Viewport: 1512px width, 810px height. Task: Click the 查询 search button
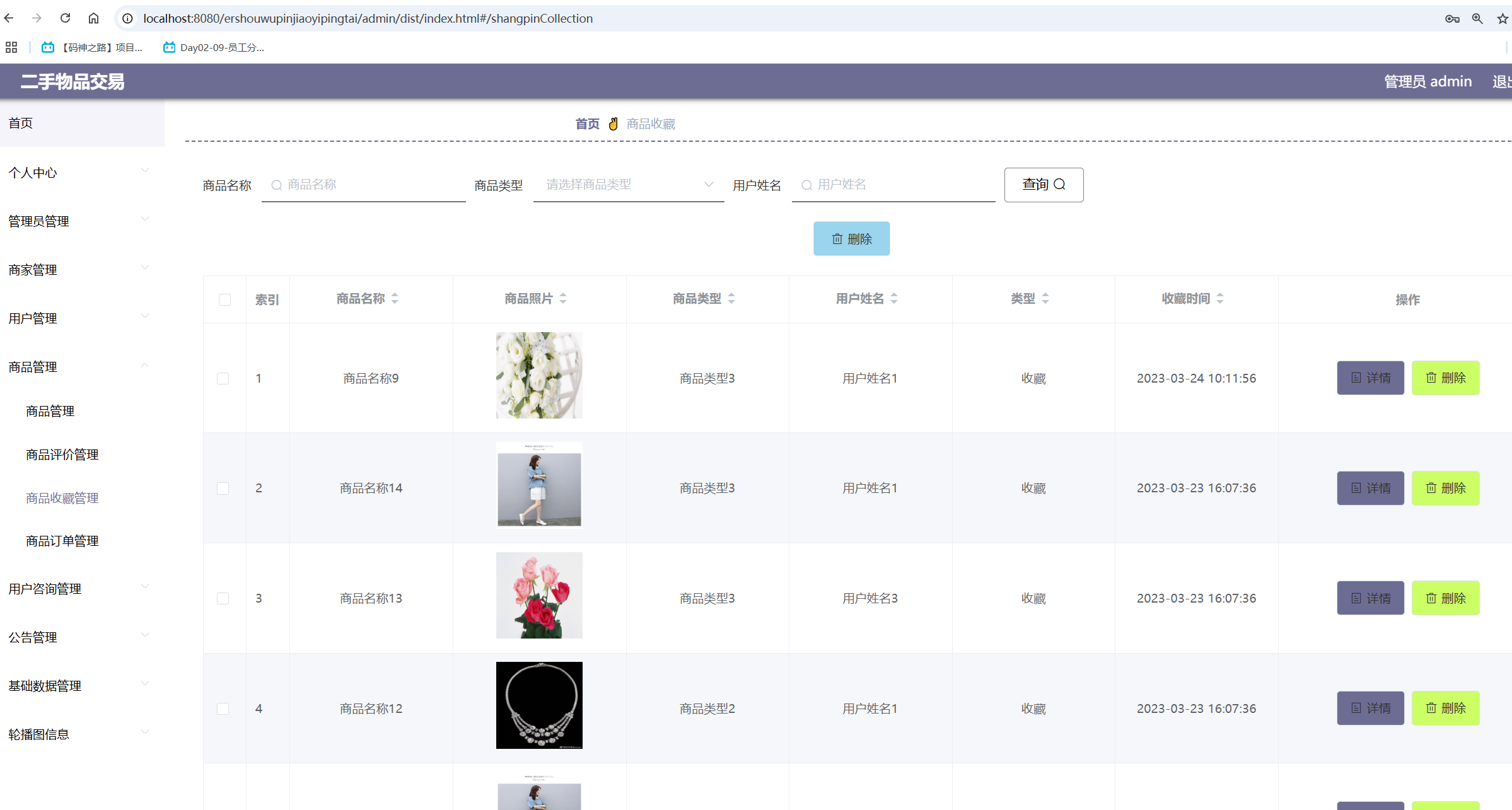point(1044,185)
